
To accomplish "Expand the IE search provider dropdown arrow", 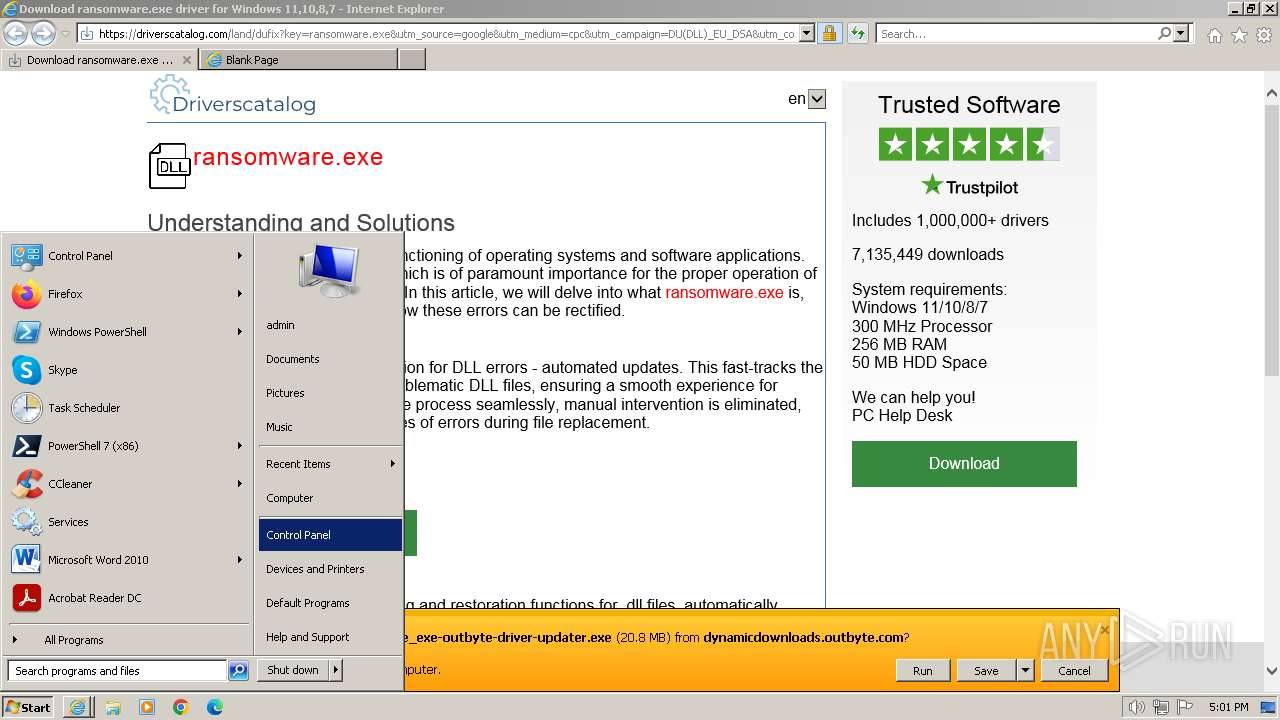I will pos(1181,33).
